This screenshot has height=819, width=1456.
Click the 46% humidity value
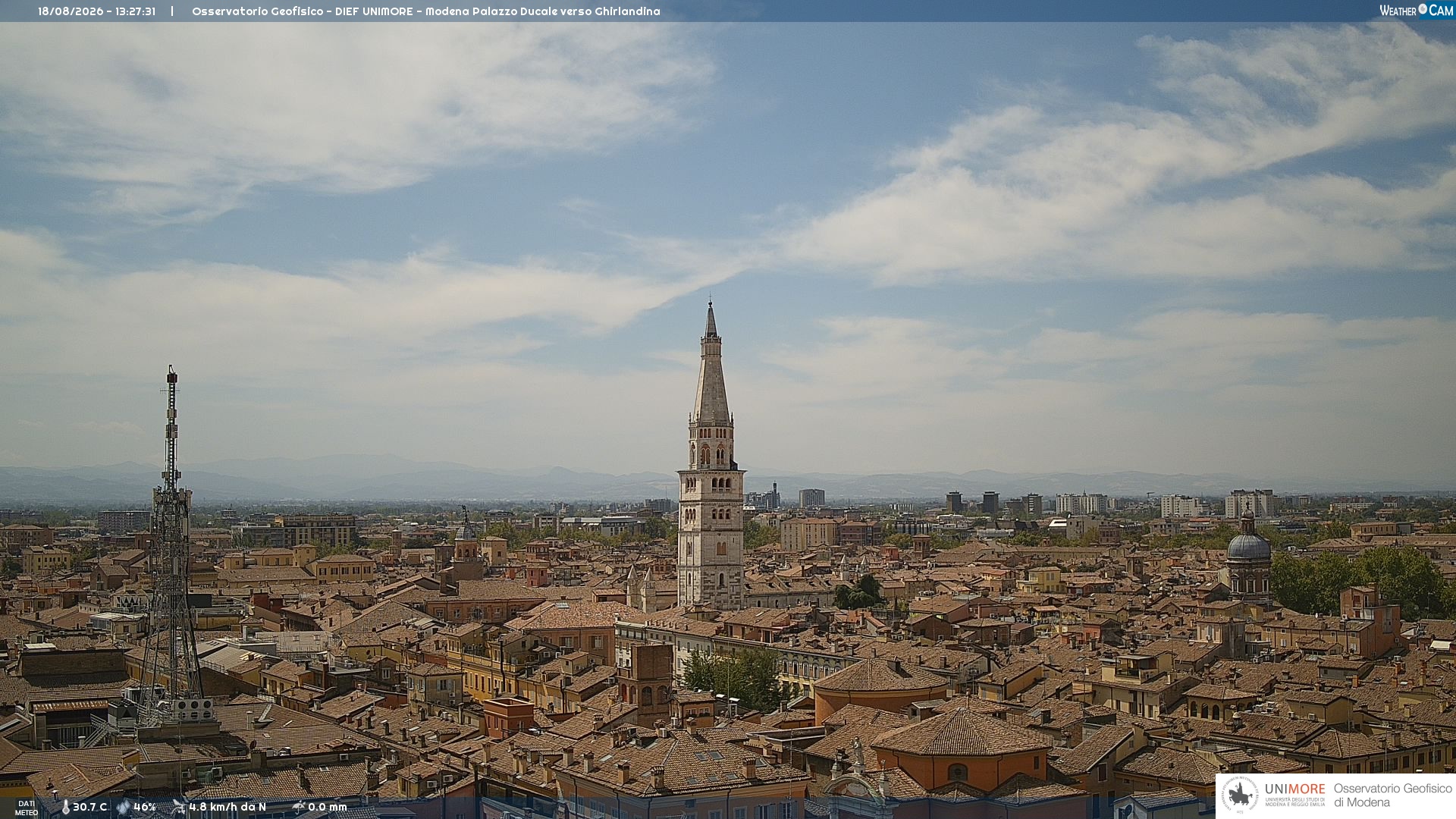145,807
